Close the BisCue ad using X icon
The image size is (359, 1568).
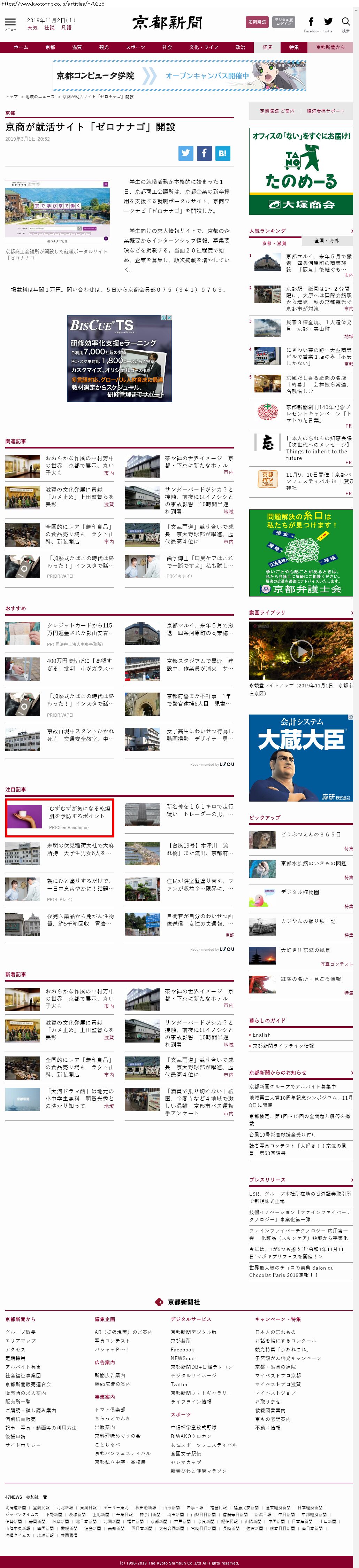pyautogui.click(x=169, y=318)
